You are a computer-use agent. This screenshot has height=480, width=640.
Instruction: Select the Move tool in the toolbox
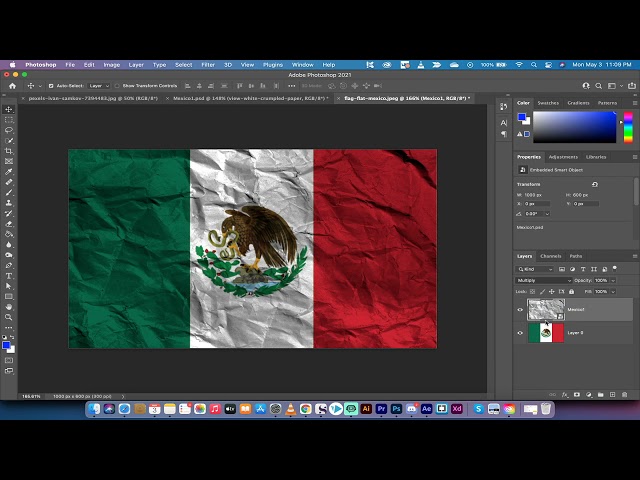point(9,109)
